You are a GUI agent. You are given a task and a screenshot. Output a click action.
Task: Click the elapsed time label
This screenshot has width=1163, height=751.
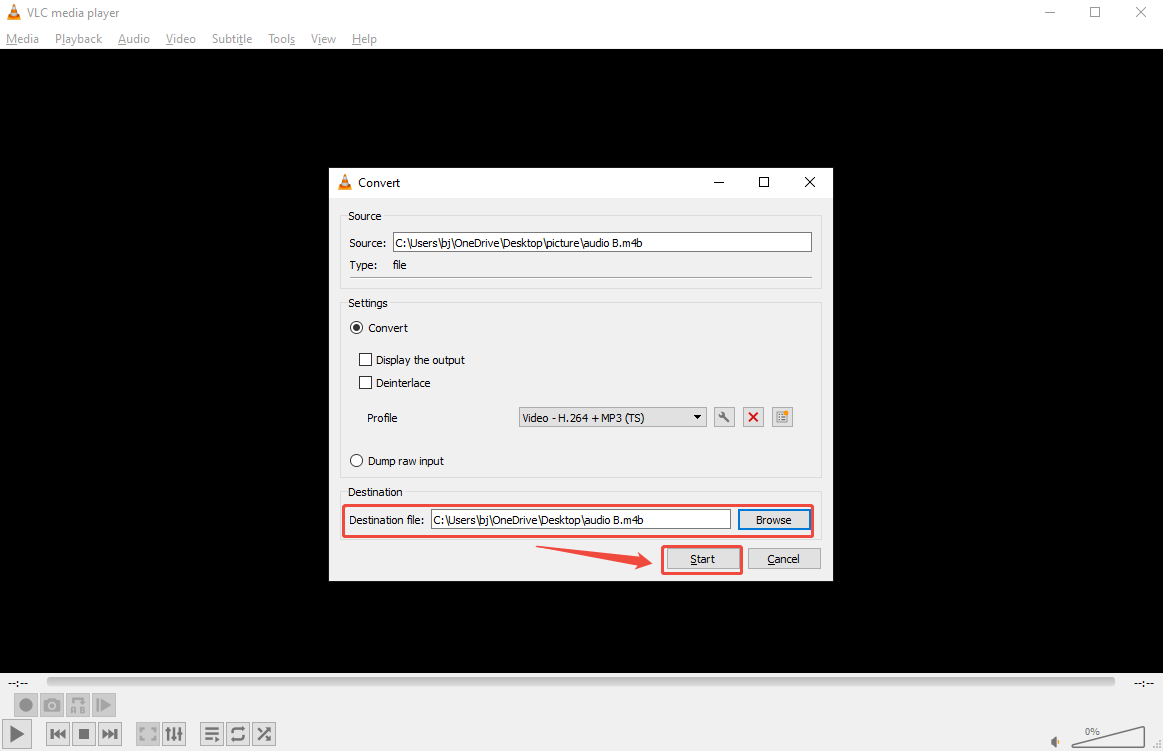coord(19,683)
